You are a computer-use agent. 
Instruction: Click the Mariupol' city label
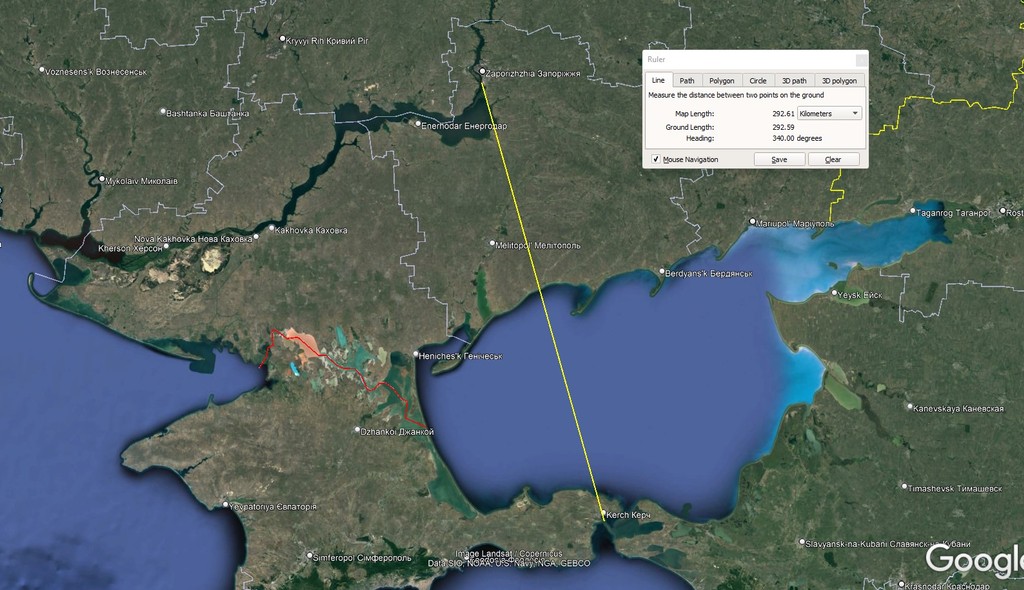pyautogui.click(x=795, y=223)
